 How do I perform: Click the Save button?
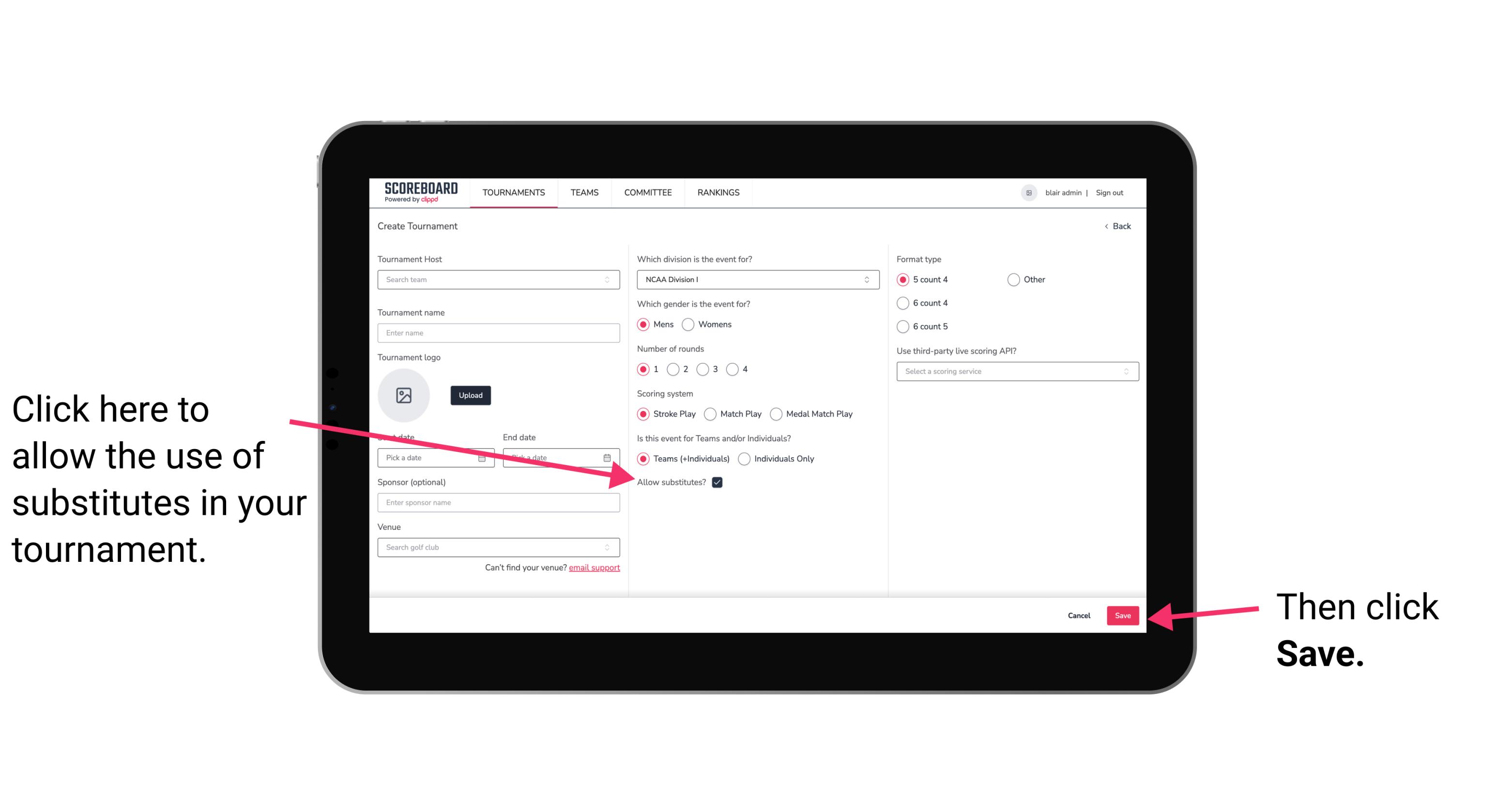pyautogui.click(x=1123, y=614)
